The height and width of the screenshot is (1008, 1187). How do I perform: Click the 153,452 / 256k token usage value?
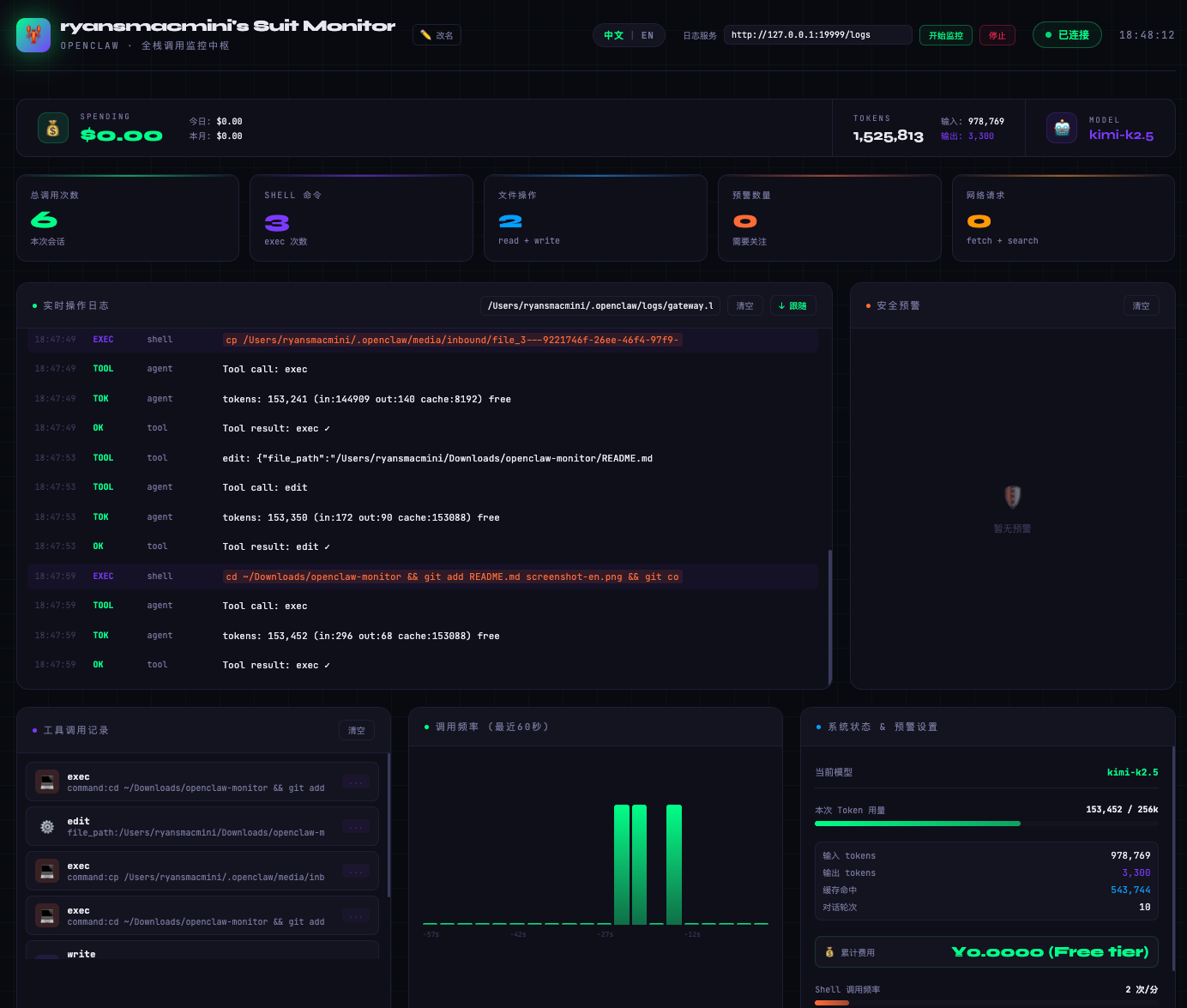1122,810
